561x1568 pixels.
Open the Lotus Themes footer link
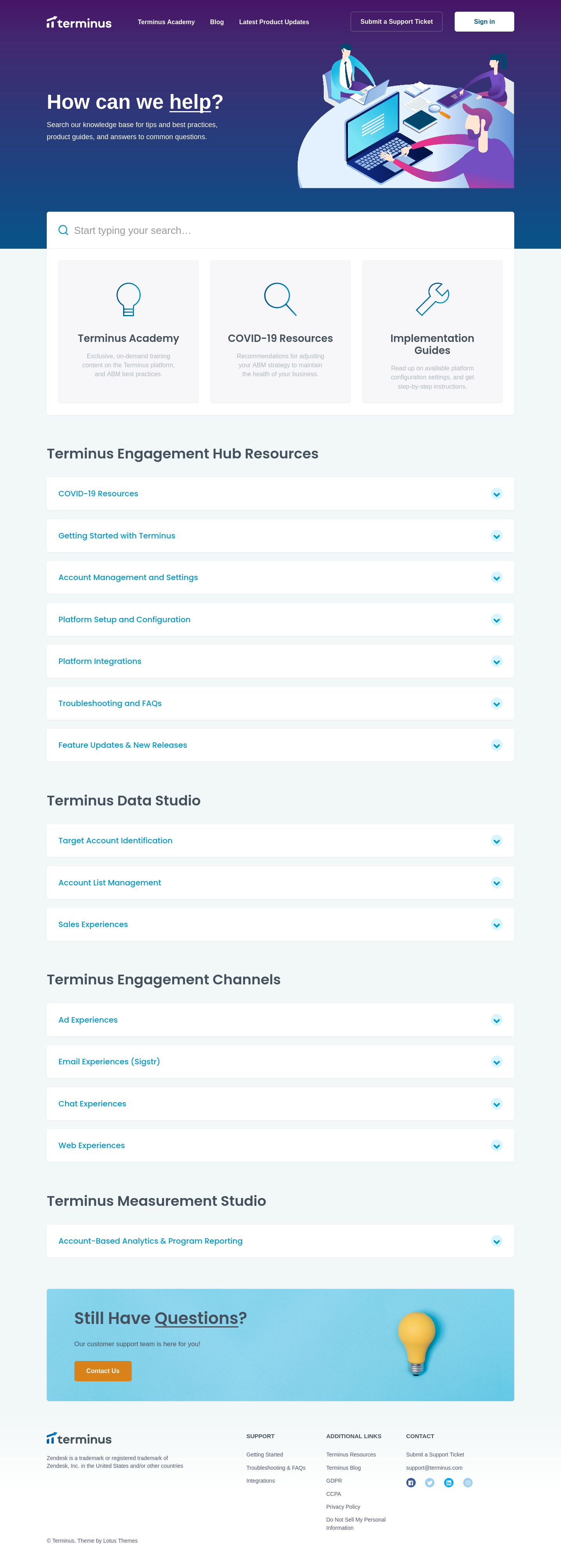(120, 1541)
